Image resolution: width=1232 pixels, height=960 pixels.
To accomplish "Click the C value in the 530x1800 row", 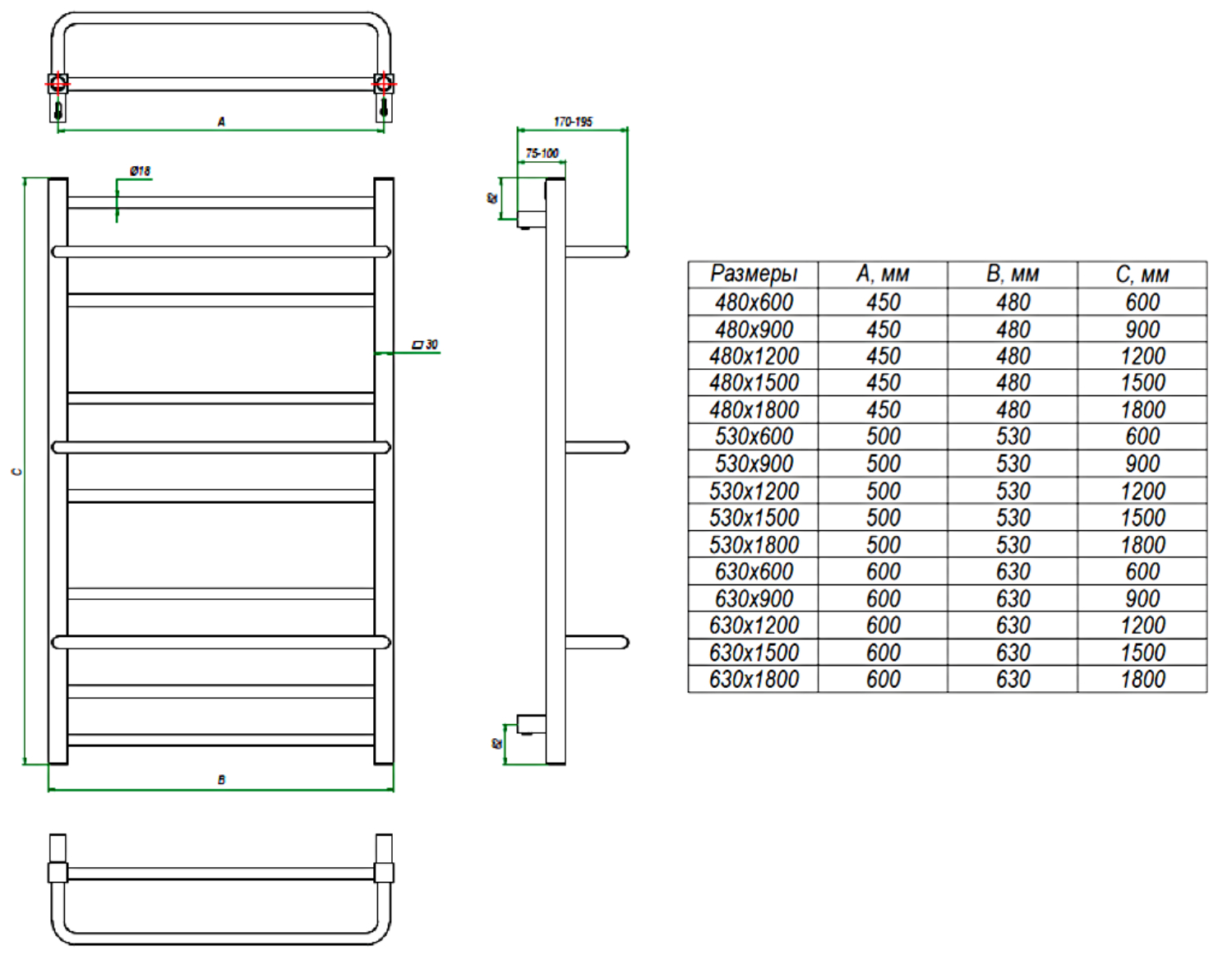I will pos(1142,545).
